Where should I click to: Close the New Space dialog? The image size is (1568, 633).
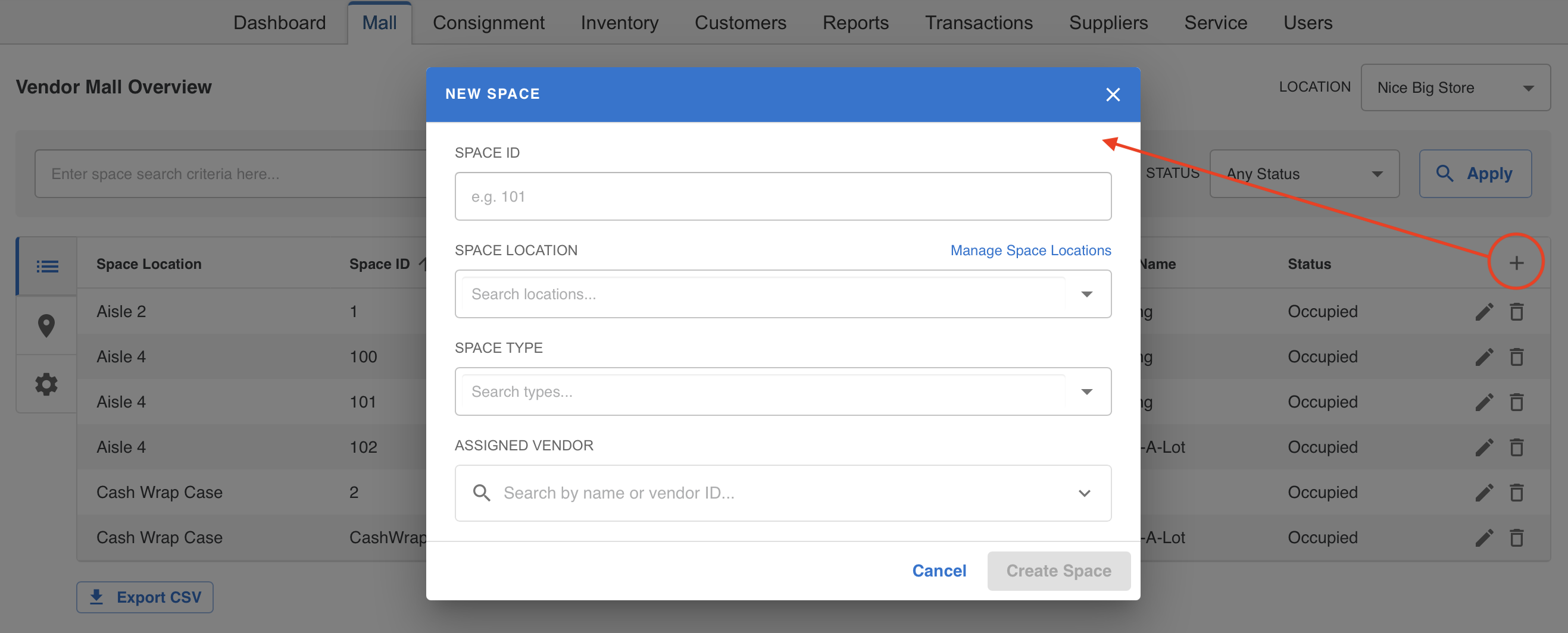1113,94
